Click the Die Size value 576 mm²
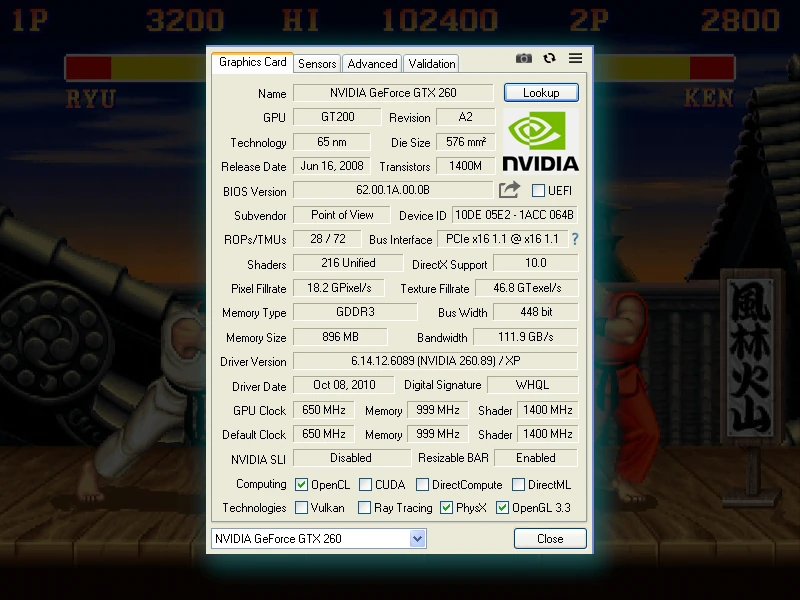The image size is (800, 600). [465, 142]
